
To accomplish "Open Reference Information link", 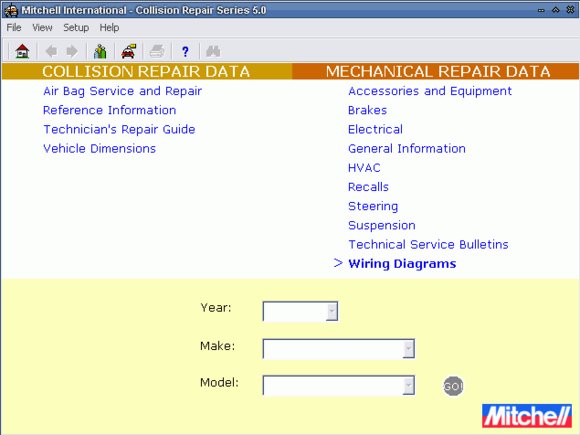I will 109,110.
